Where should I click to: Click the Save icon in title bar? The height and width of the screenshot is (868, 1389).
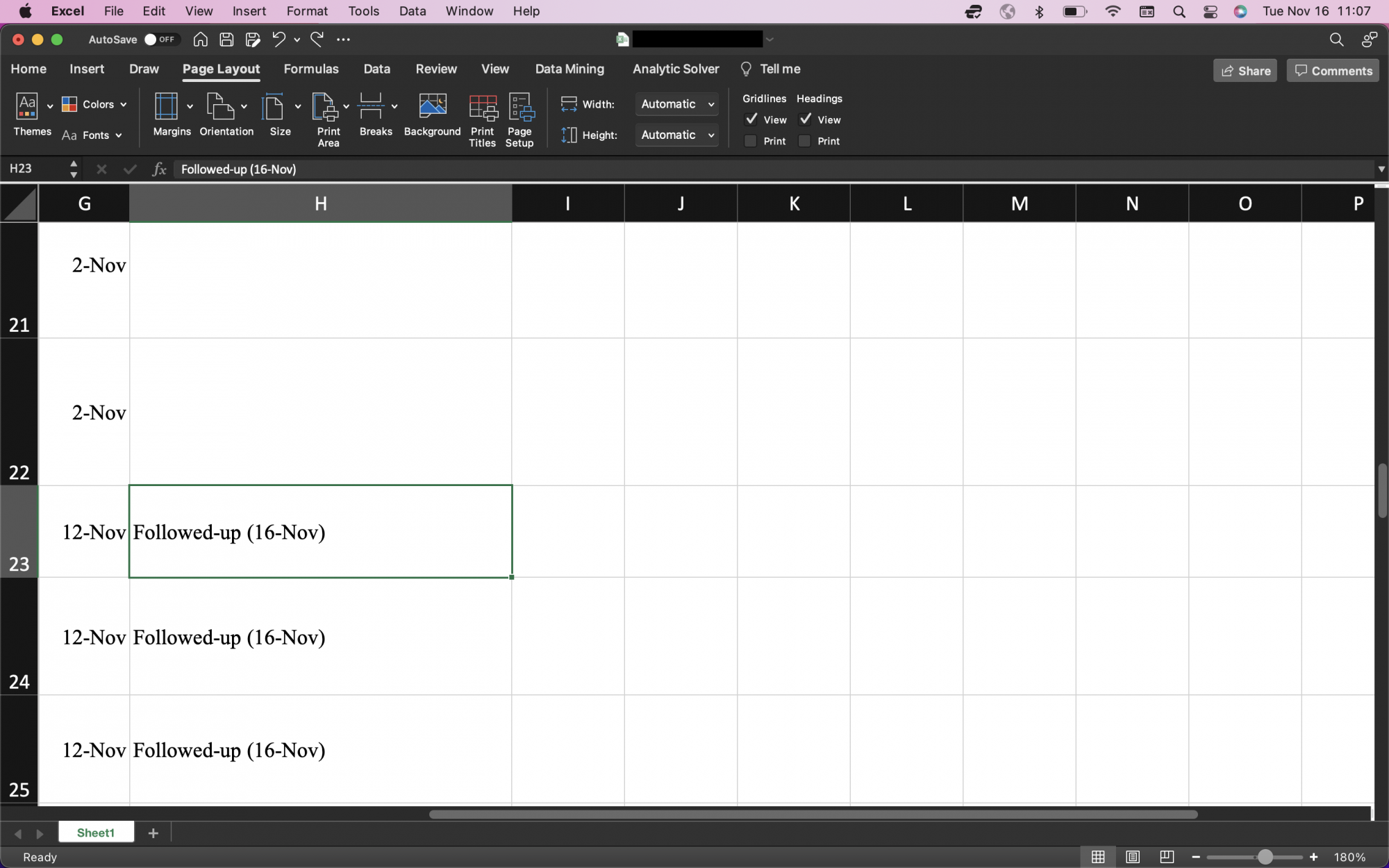226,40
